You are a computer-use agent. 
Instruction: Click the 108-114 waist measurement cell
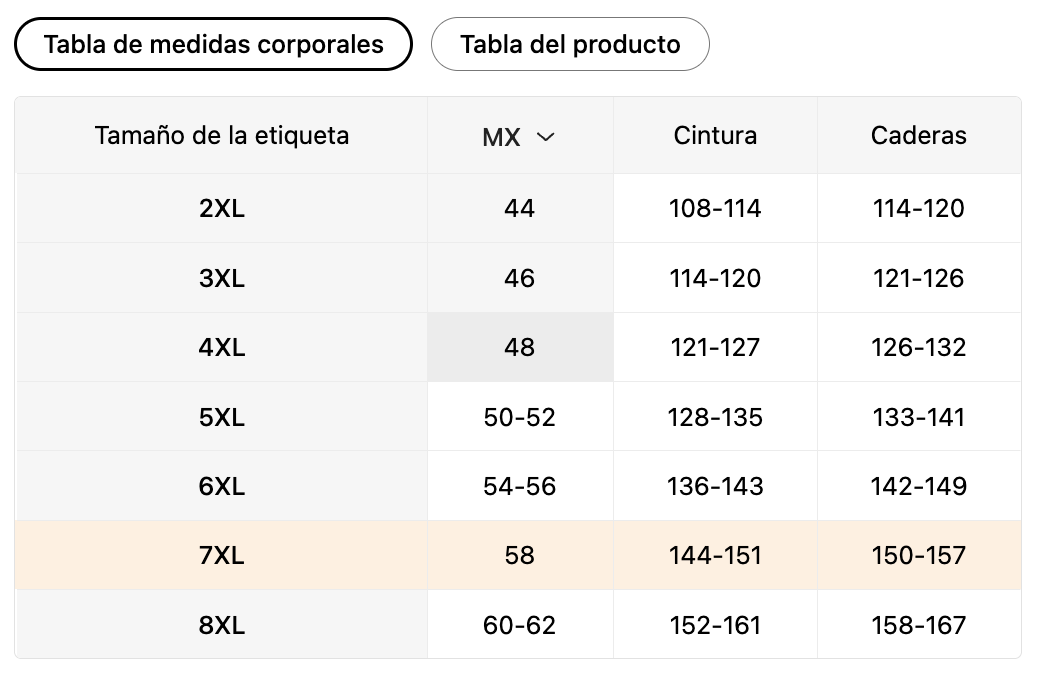tap(715, 209)
